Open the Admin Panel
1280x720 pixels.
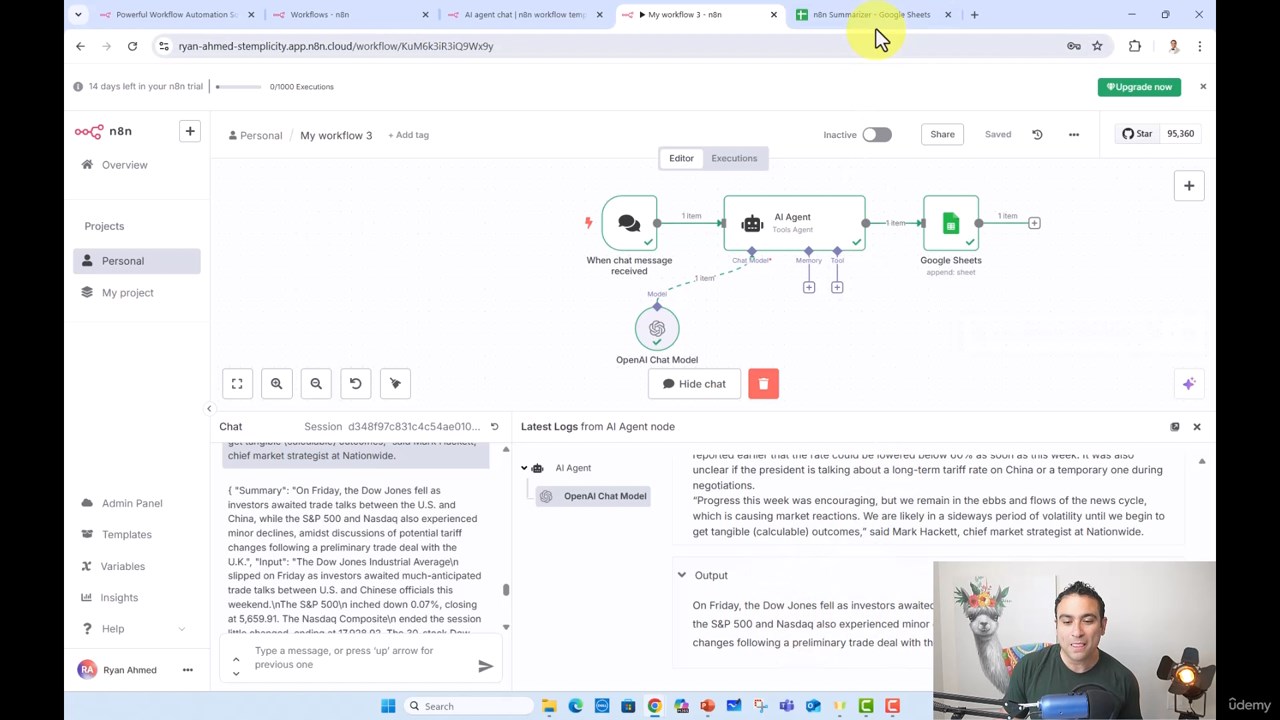137,504
